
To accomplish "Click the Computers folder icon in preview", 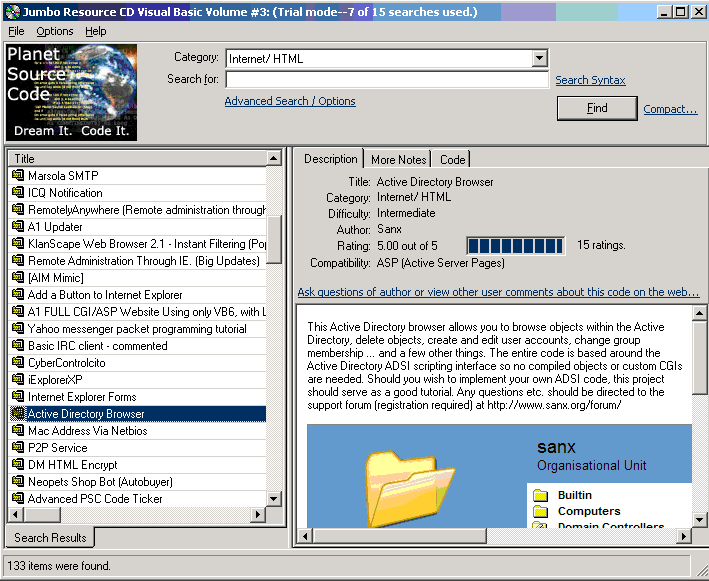I will click(540, 511).
